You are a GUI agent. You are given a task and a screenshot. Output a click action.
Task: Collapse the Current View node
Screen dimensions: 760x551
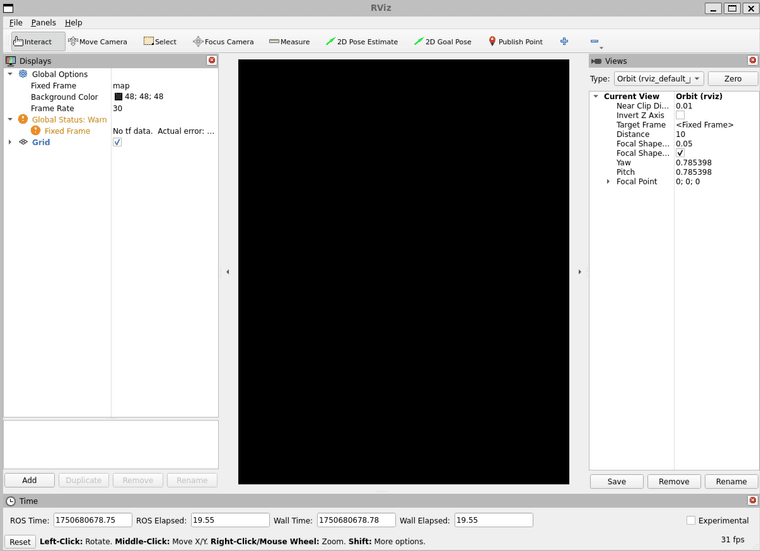click(596, 96)
